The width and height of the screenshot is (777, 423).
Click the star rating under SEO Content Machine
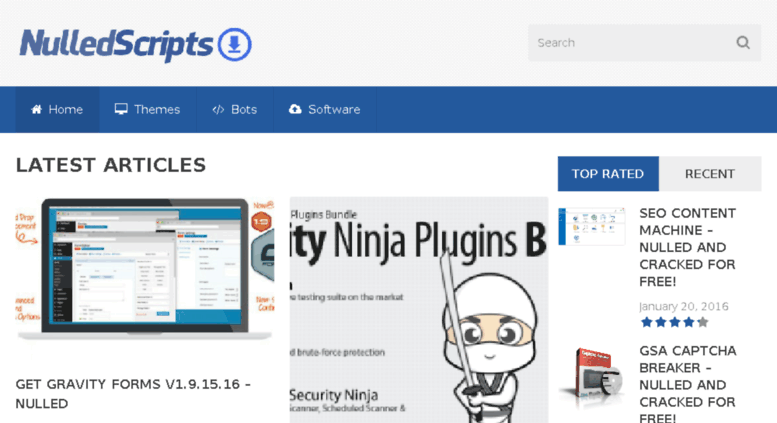click(x=674, y=322)
